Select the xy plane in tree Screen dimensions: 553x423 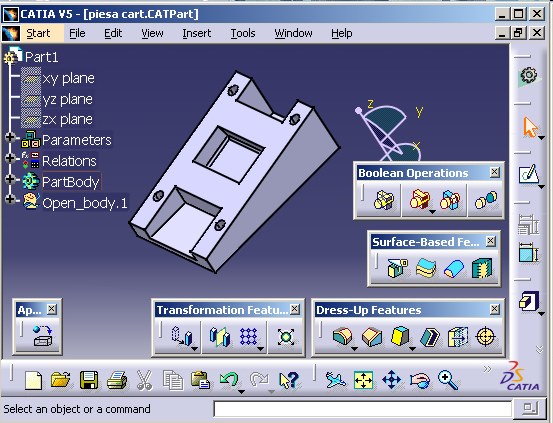pos(68,78)
